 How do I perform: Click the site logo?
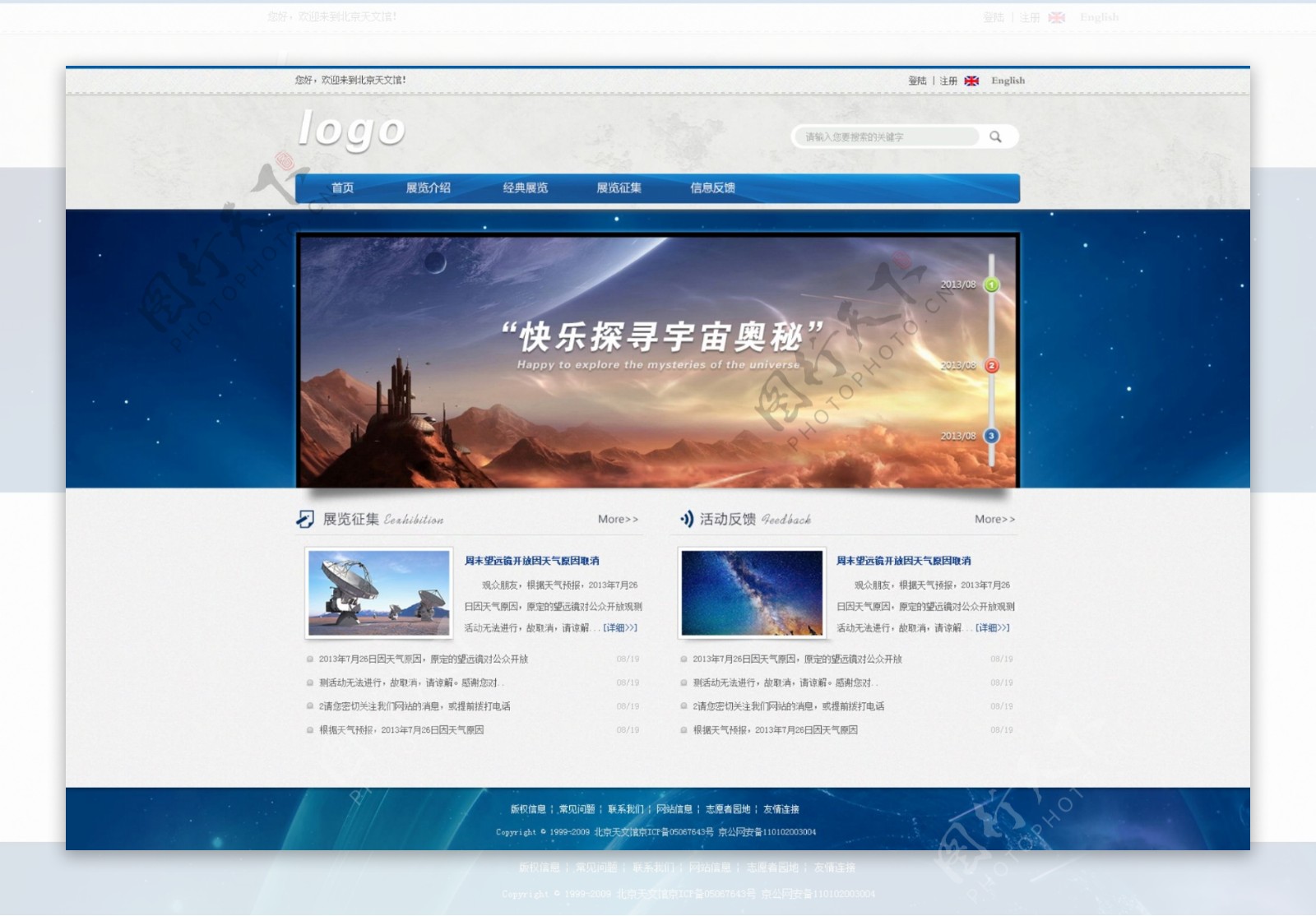[x=351, y=130]
